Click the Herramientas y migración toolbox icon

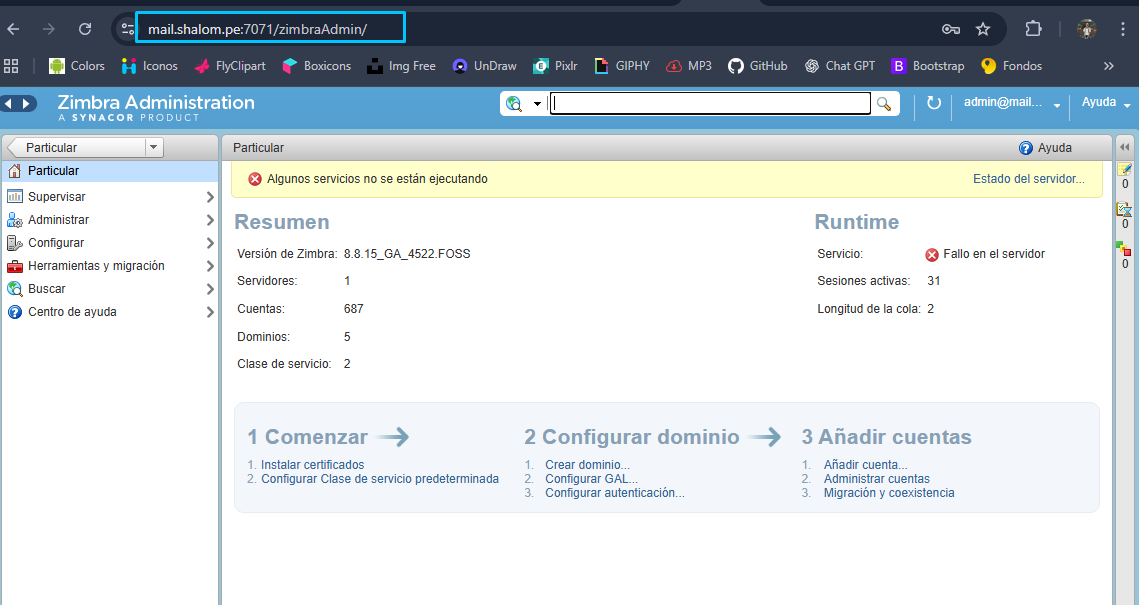click(14, 266)
